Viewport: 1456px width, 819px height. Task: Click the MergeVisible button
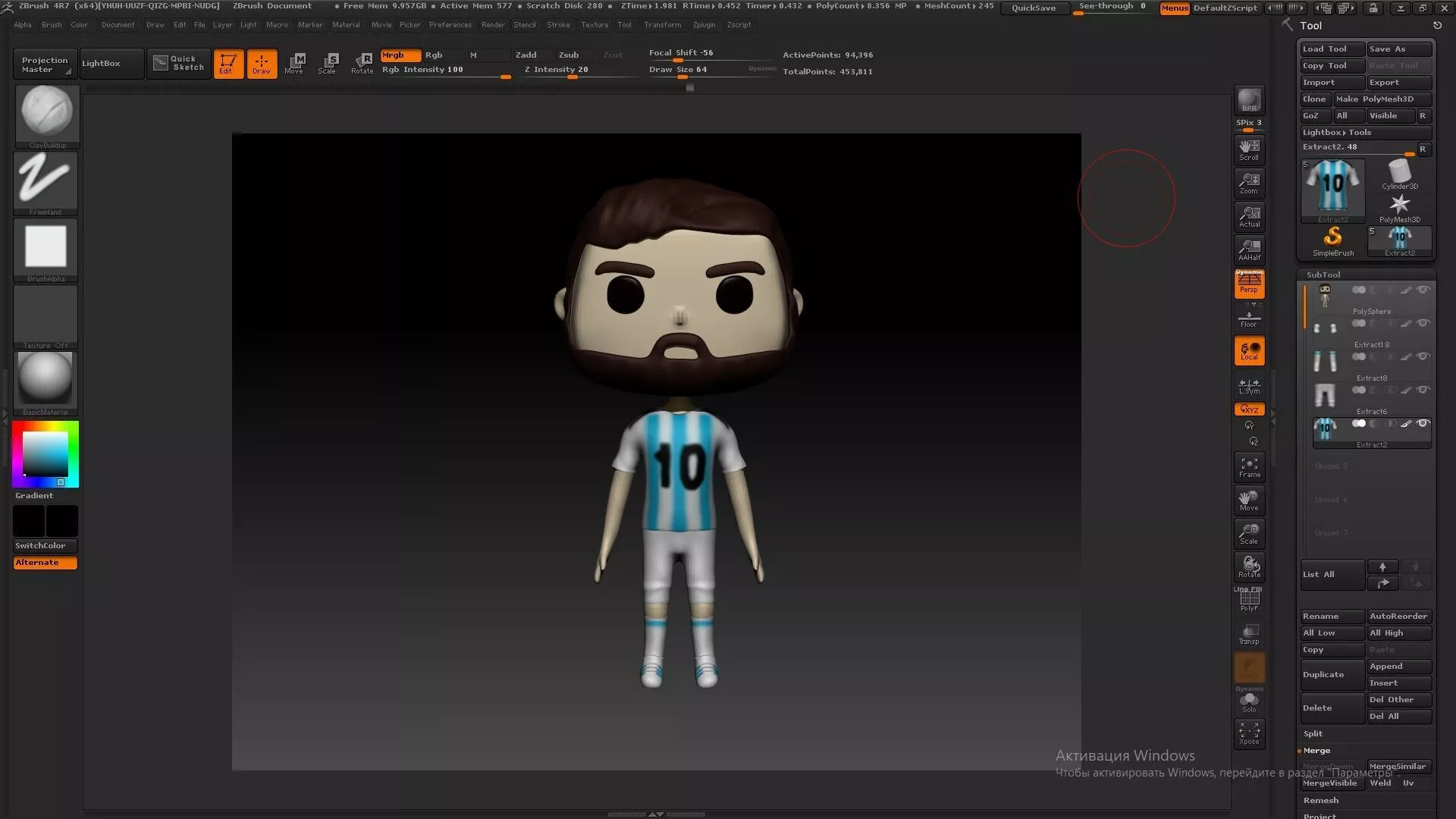[1332, 783]
